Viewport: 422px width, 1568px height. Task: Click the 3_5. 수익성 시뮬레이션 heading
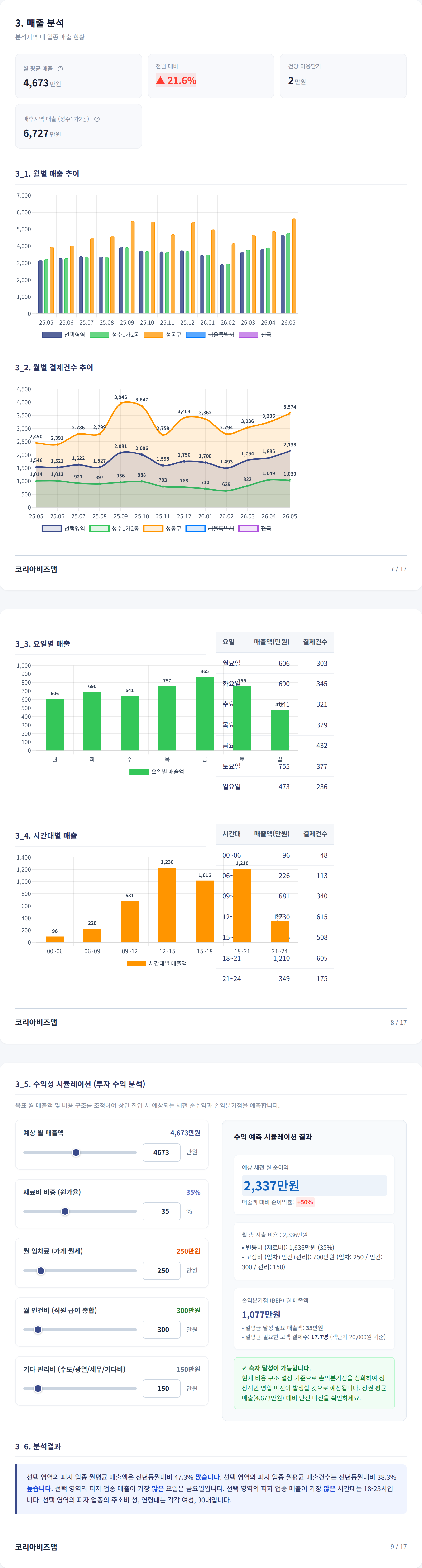point(80,1084)
